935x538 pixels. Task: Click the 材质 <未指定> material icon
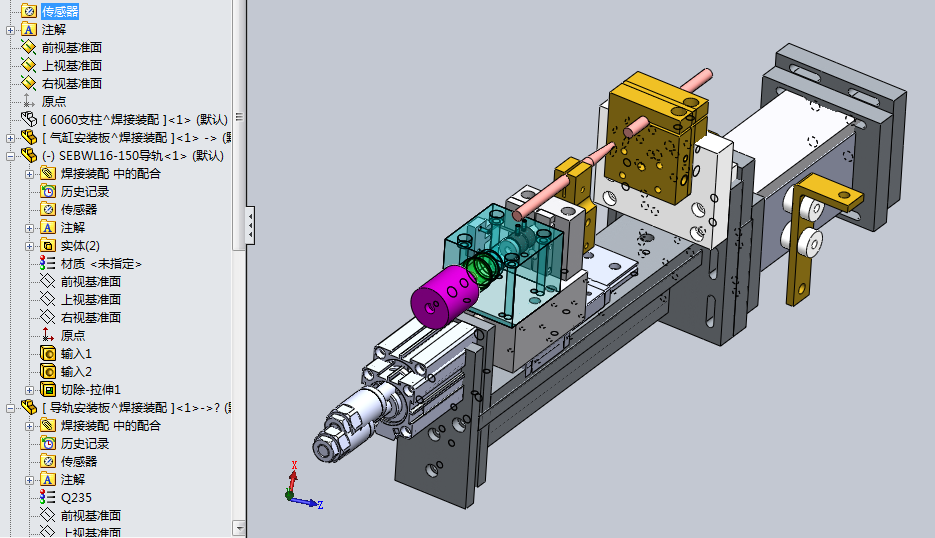click(48, 263)
